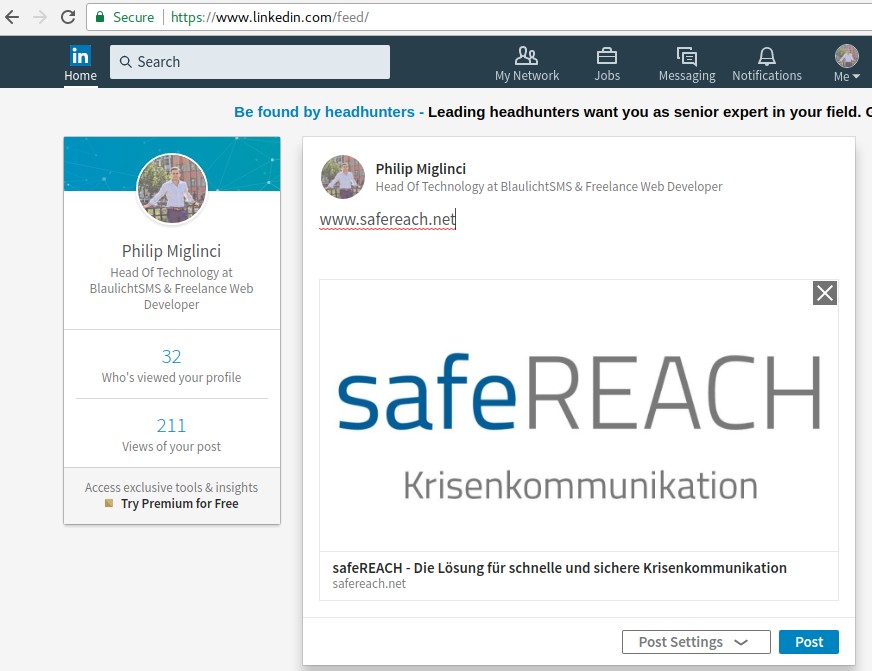Screen dimensions: 872x671
Task: Expand Post Settings options
Action: [695, 641]
